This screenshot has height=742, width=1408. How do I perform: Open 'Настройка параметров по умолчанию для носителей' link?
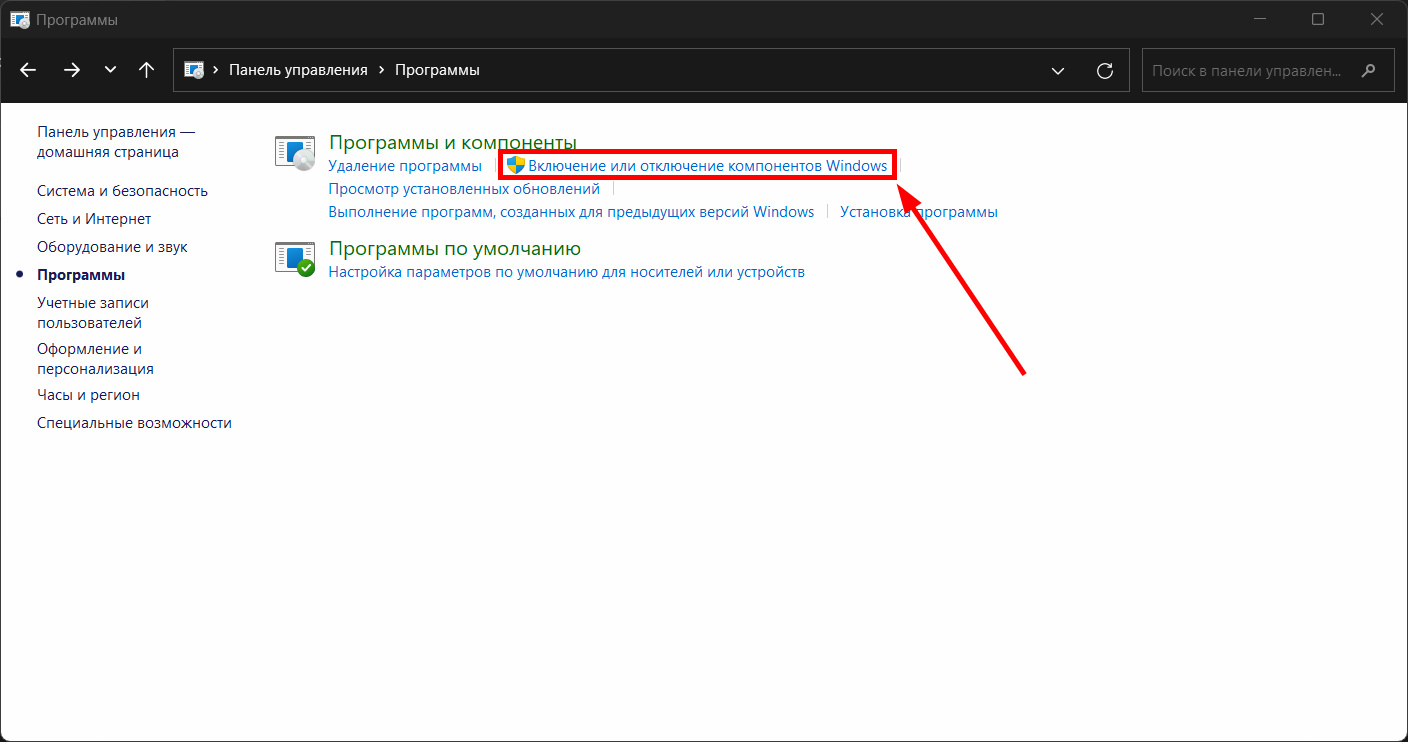(x=567, y=271)
